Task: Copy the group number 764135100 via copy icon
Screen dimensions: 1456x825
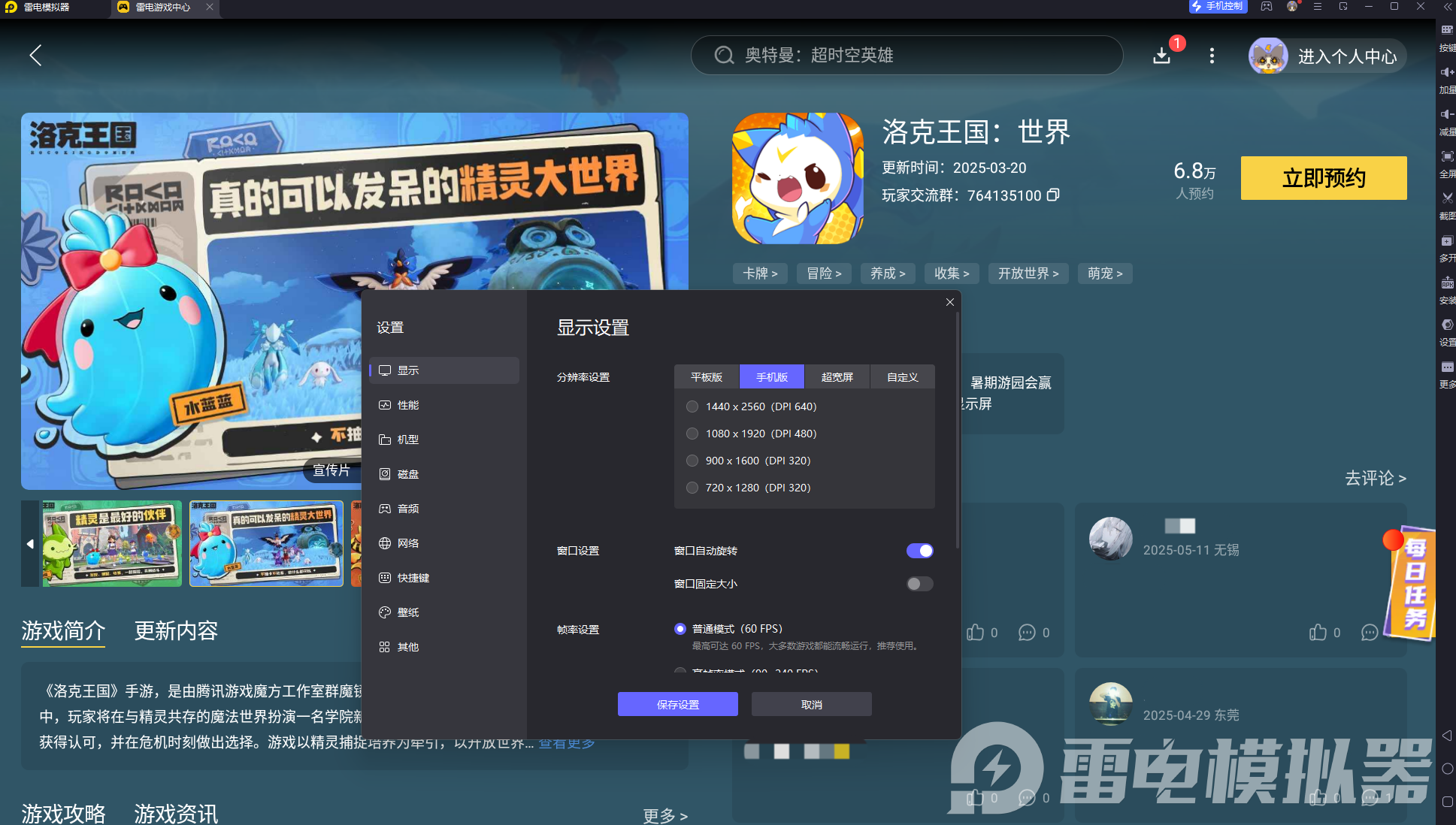Action: [x=1054, y=195]
